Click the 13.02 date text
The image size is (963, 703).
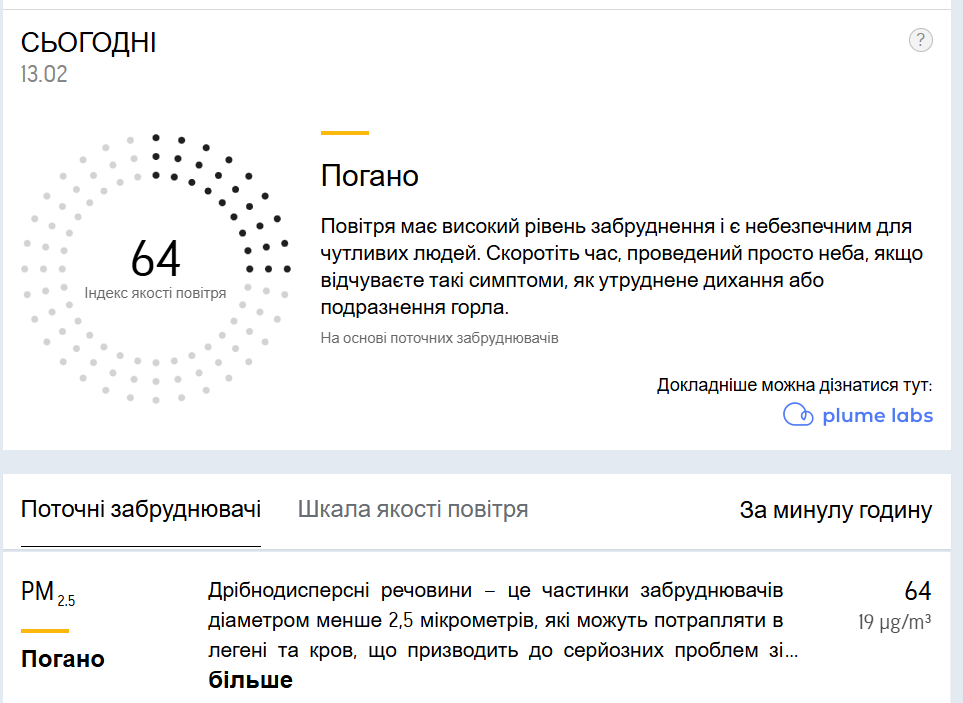tap(44, 74)
